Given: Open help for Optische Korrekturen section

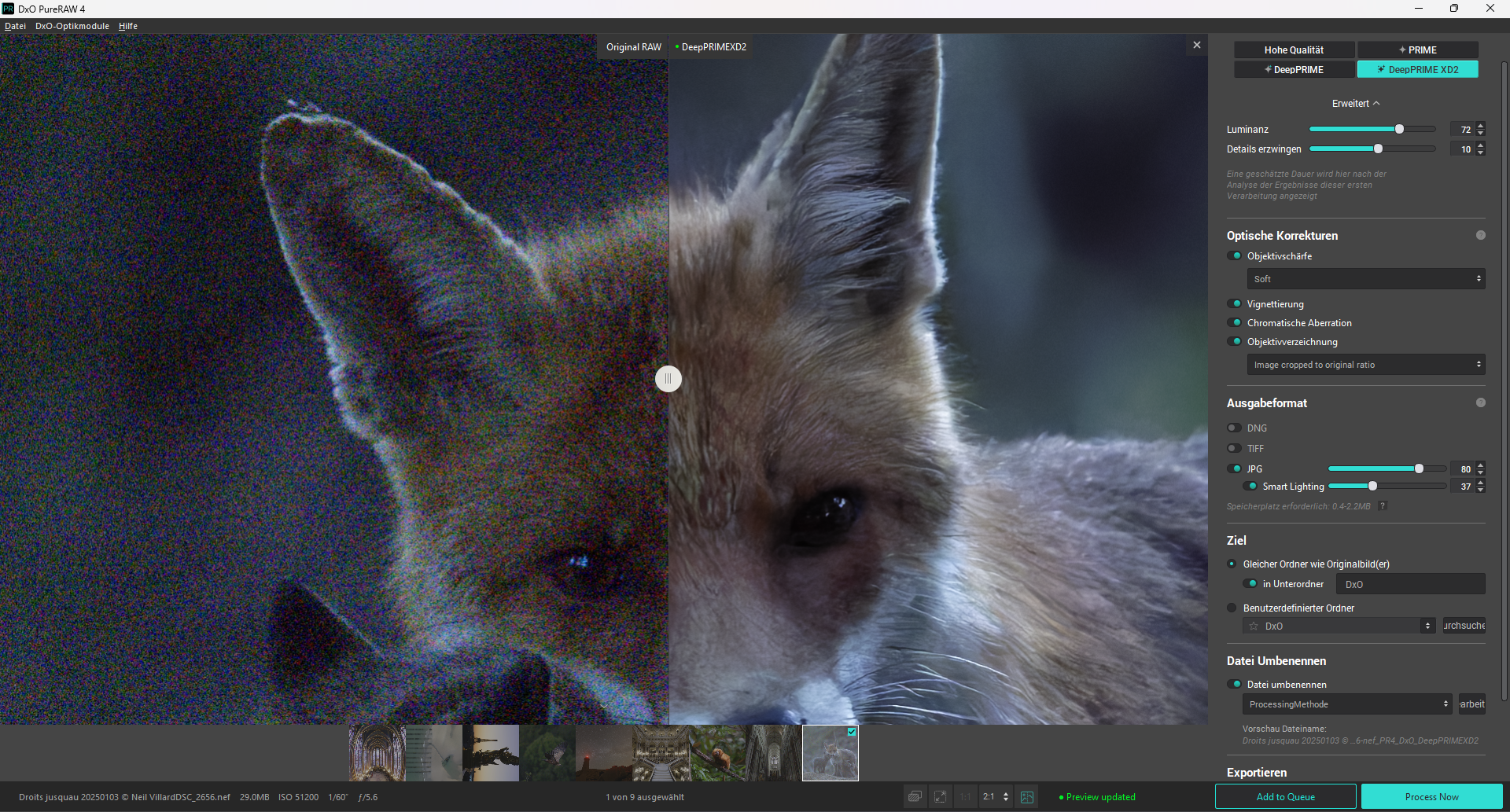Looking at the screenshot, I should coord(1481,236).
